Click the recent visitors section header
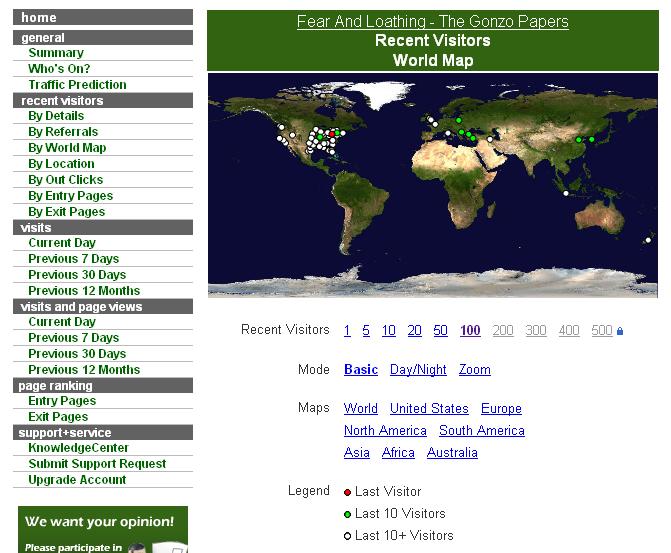This screenshot has width=671, height=553. click(x=103, y=101)
